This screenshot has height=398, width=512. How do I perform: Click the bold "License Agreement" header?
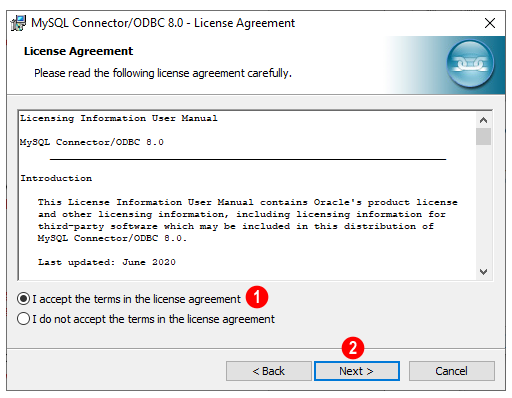[x=78, y=51]
